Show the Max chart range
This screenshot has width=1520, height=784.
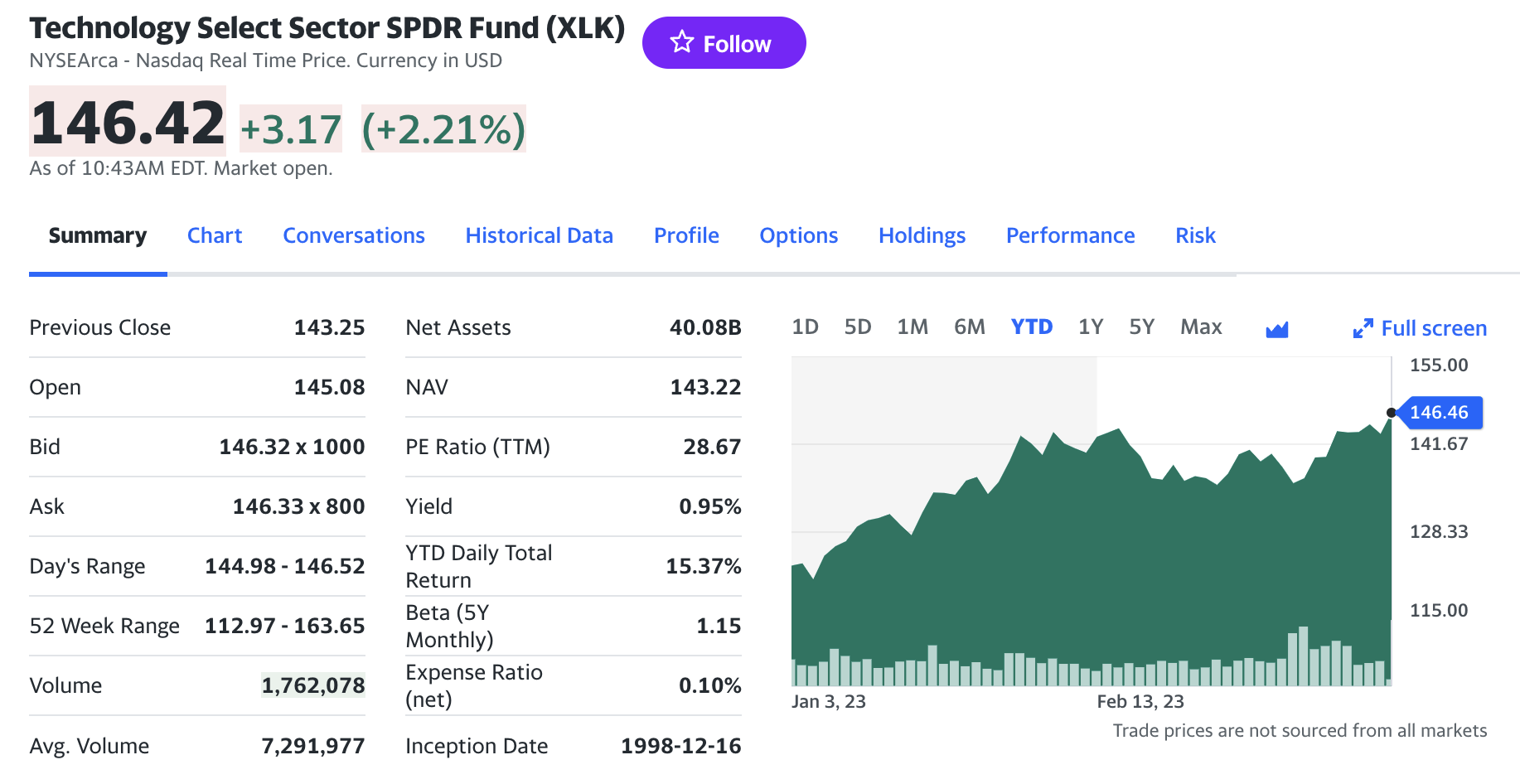[1201, 327]
